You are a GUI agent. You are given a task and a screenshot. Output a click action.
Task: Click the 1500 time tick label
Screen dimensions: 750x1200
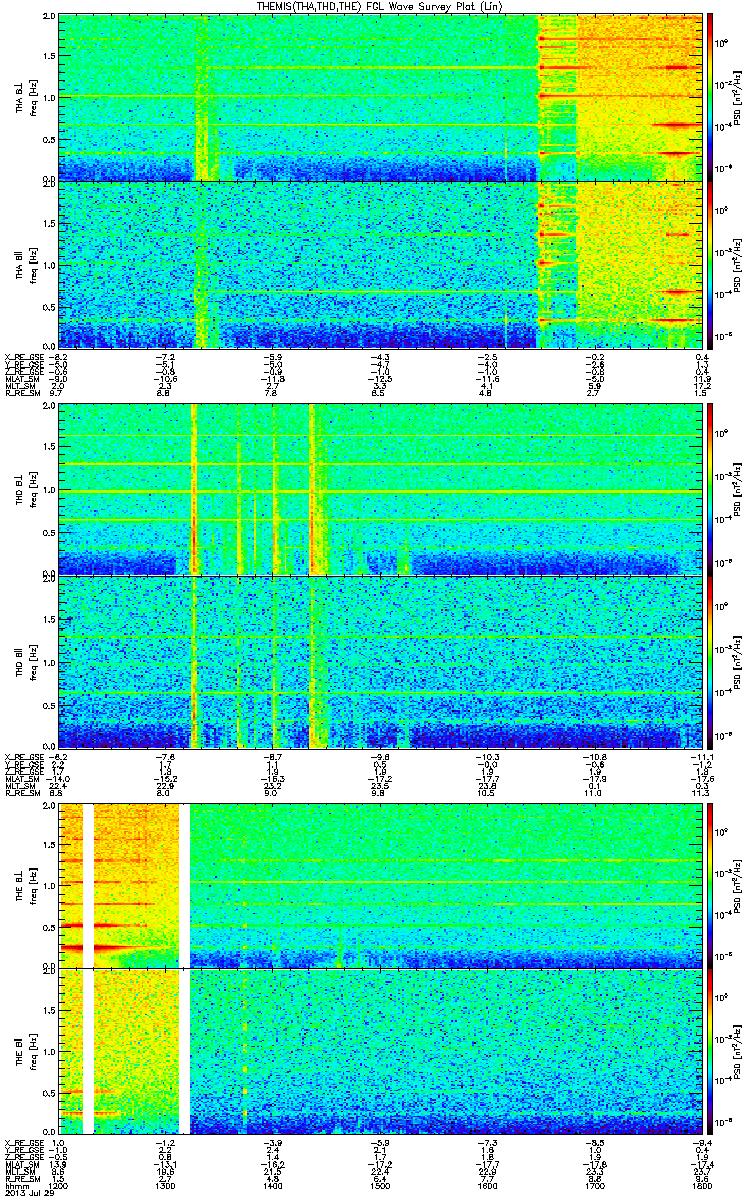coord(380,1184)
